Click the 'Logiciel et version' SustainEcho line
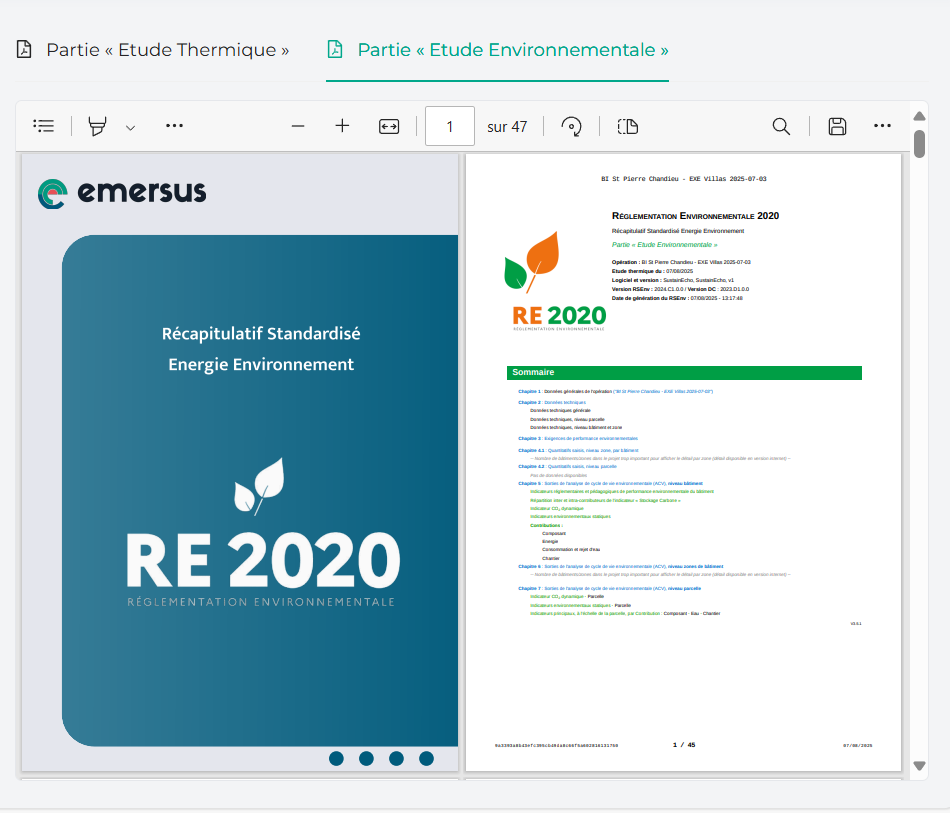950x813 pixels. [673, 280]
